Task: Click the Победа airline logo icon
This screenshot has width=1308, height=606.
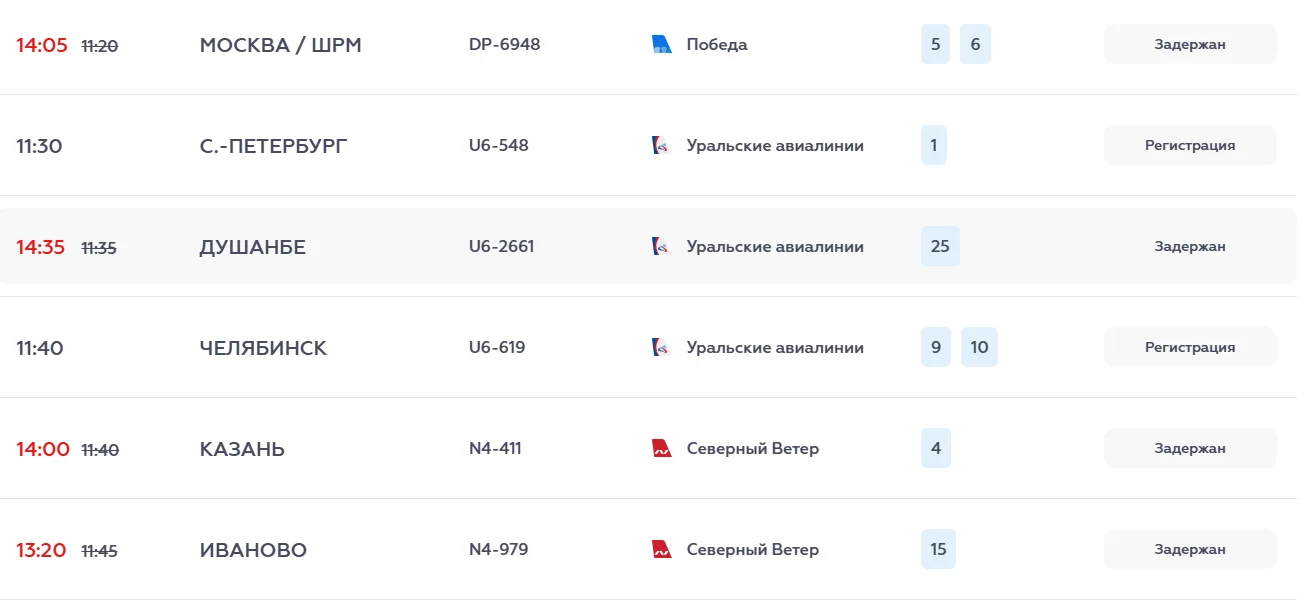Action: click(662, 44)
